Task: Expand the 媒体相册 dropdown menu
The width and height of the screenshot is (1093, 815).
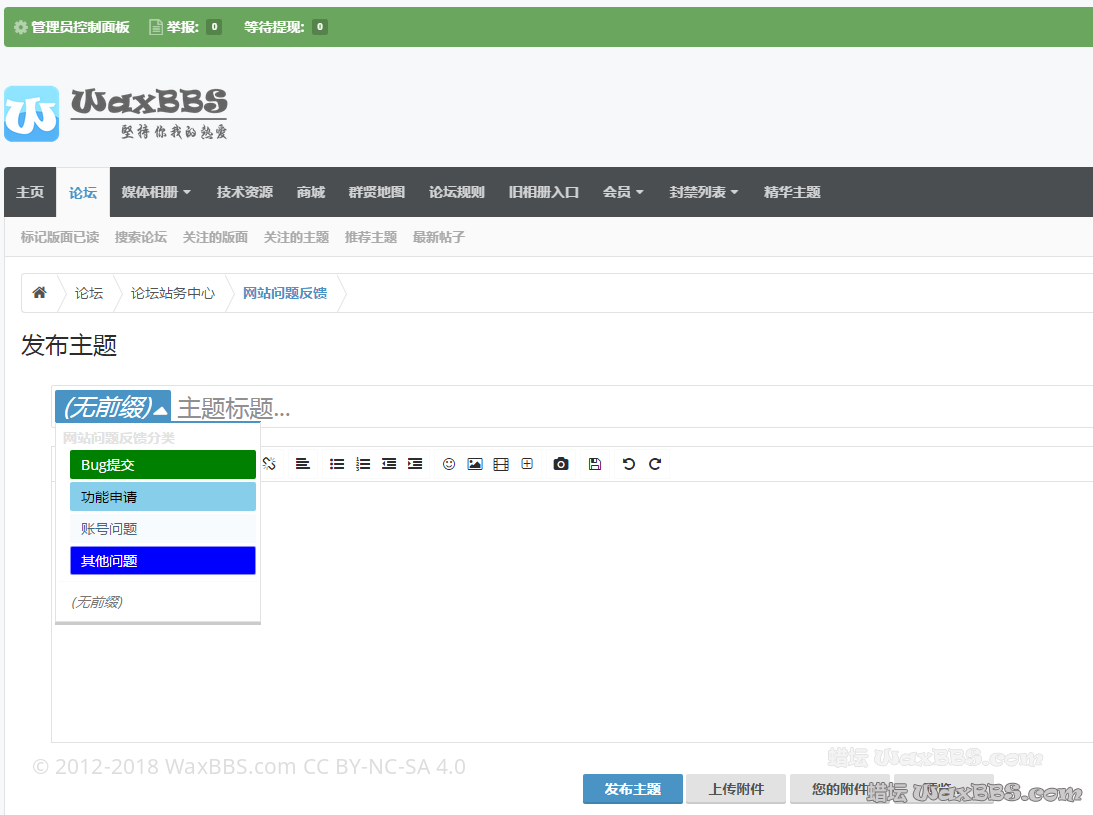Action: pyautogui.click(x=156, y=192)
